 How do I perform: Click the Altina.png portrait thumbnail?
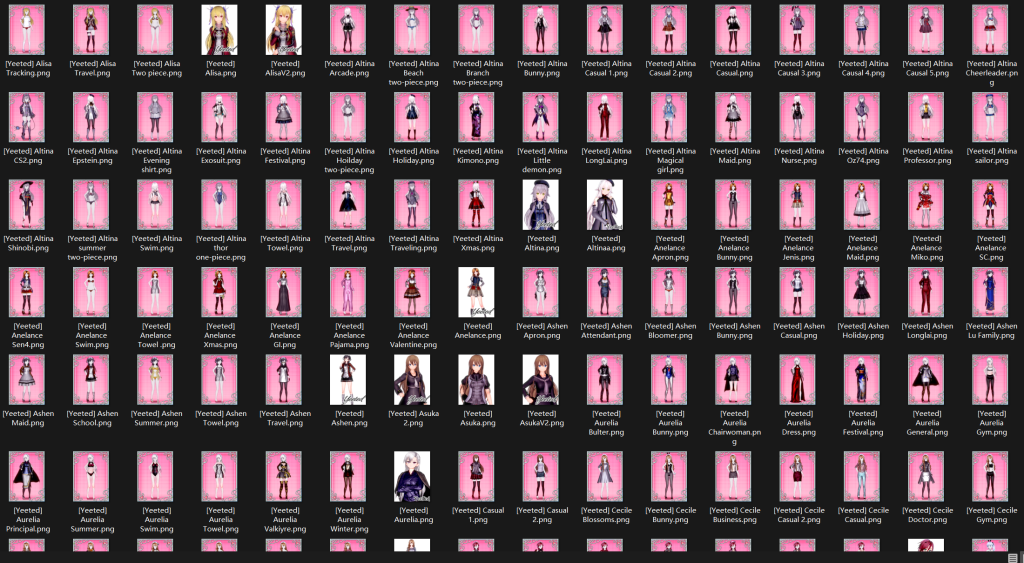(541, 205)
